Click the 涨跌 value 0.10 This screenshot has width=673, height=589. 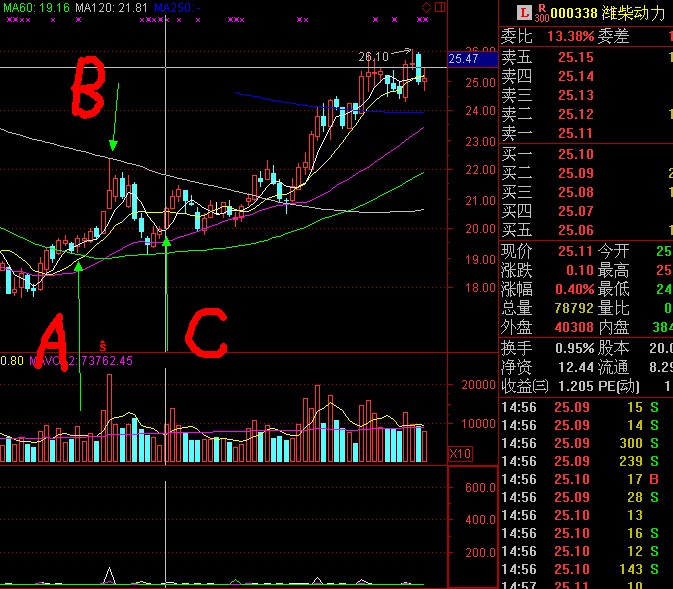tap(580, 270)
